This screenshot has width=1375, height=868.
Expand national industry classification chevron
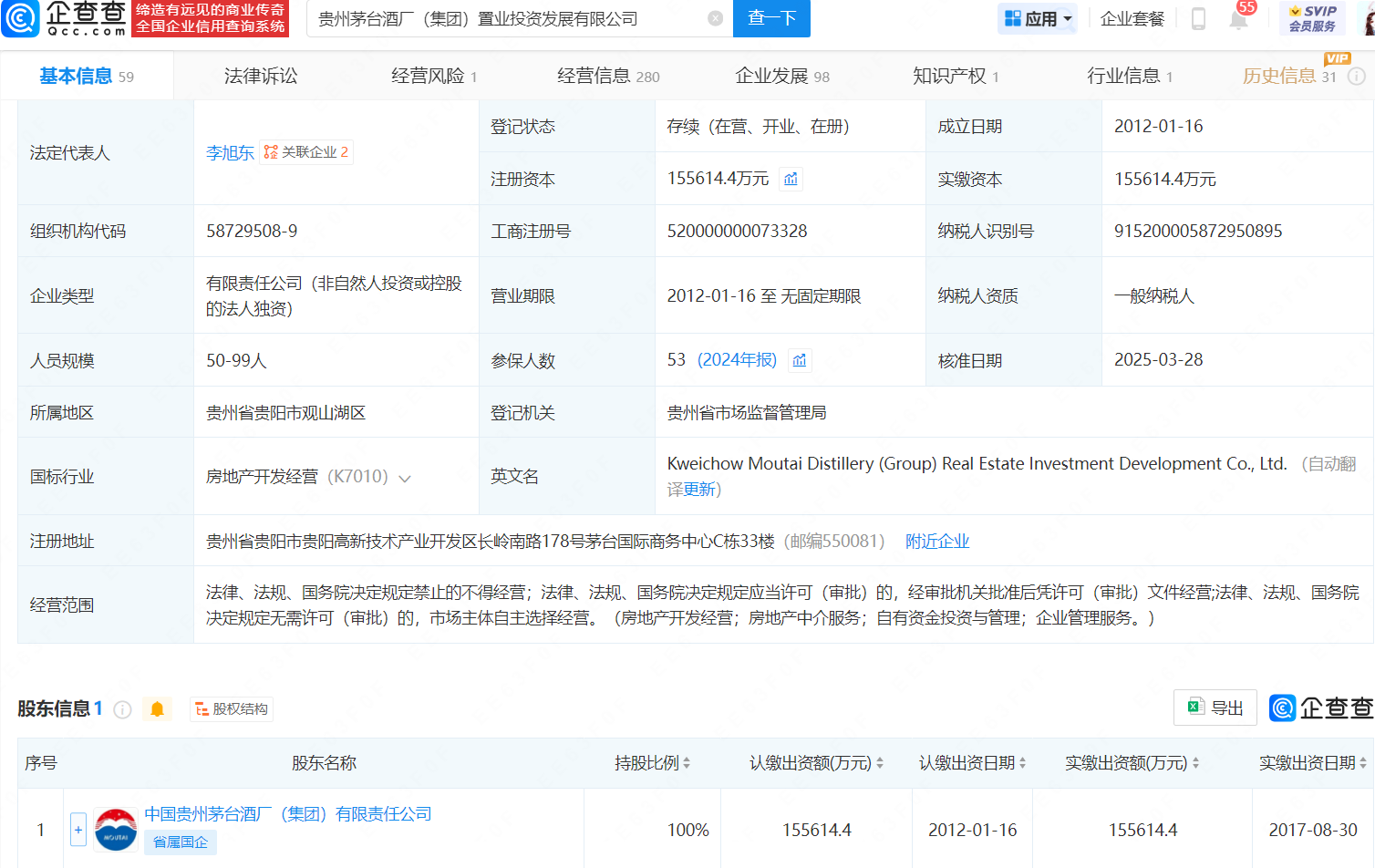[405, 478]
